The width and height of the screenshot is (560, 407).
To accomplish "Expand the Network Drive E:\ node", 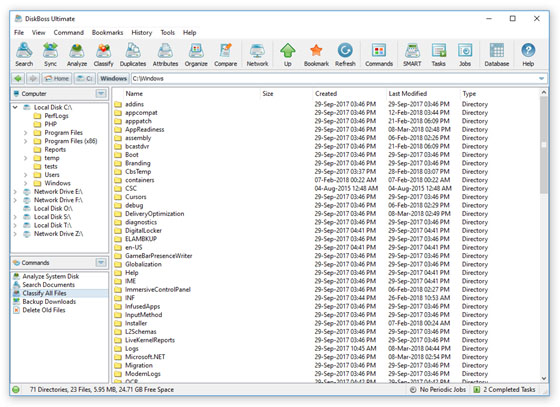I will 15,192.
